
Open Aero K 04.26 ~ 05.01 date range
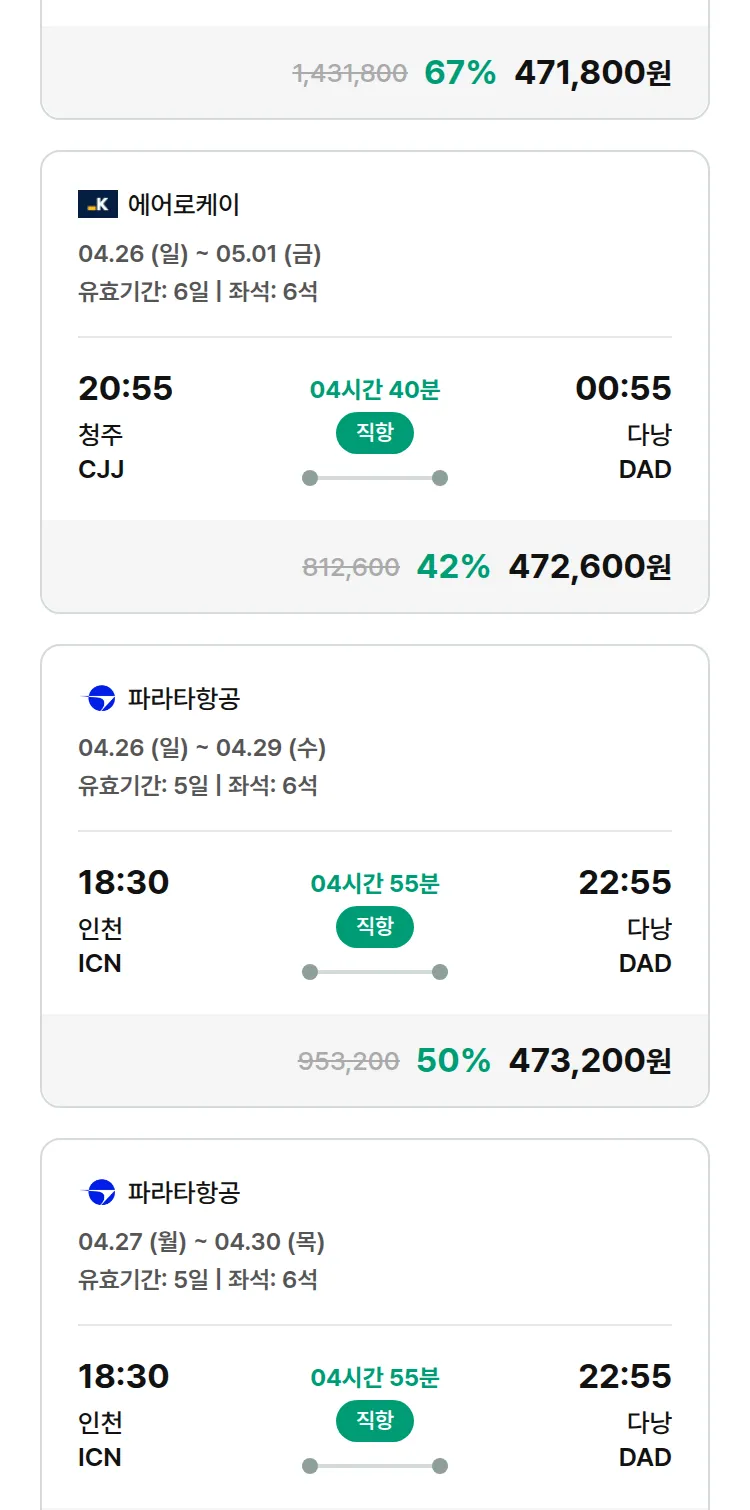pos(199,254)
